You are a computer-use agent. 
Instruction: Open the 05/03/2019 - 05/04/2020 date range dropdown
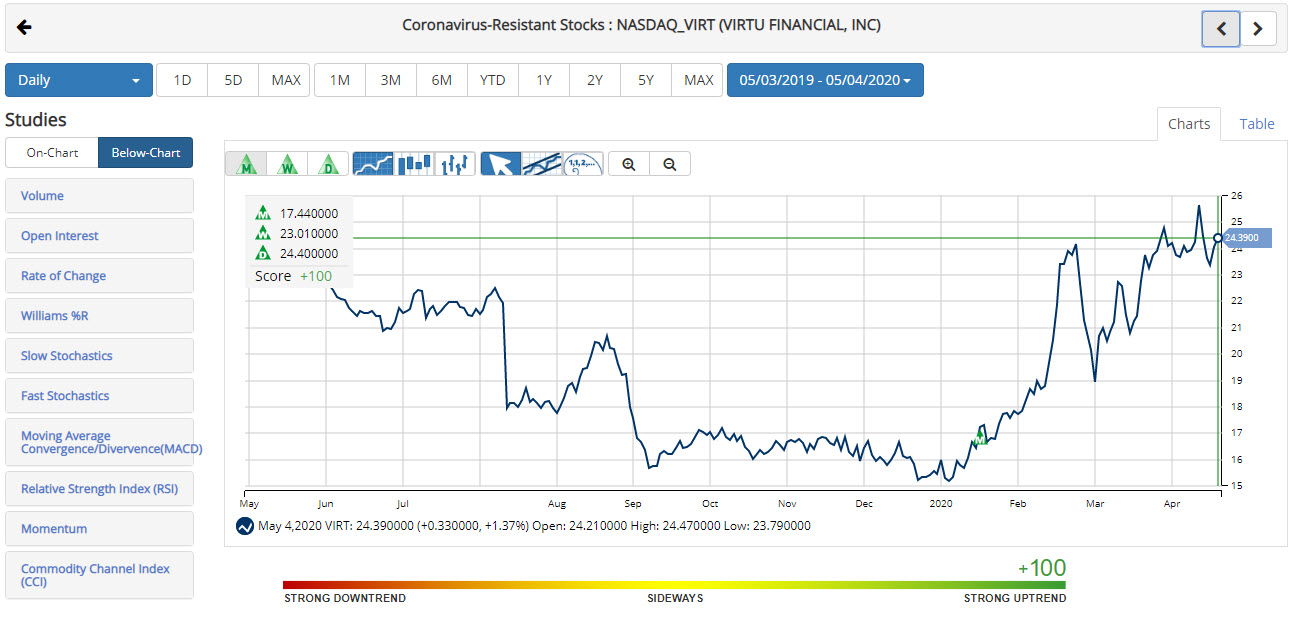click(825, 80)
